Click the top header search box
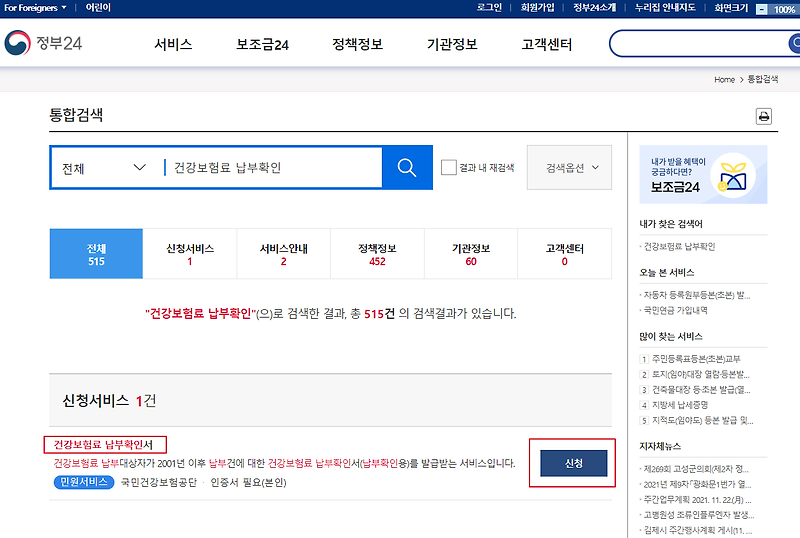This screenshot has height=538, width=800. pos(699,43)
